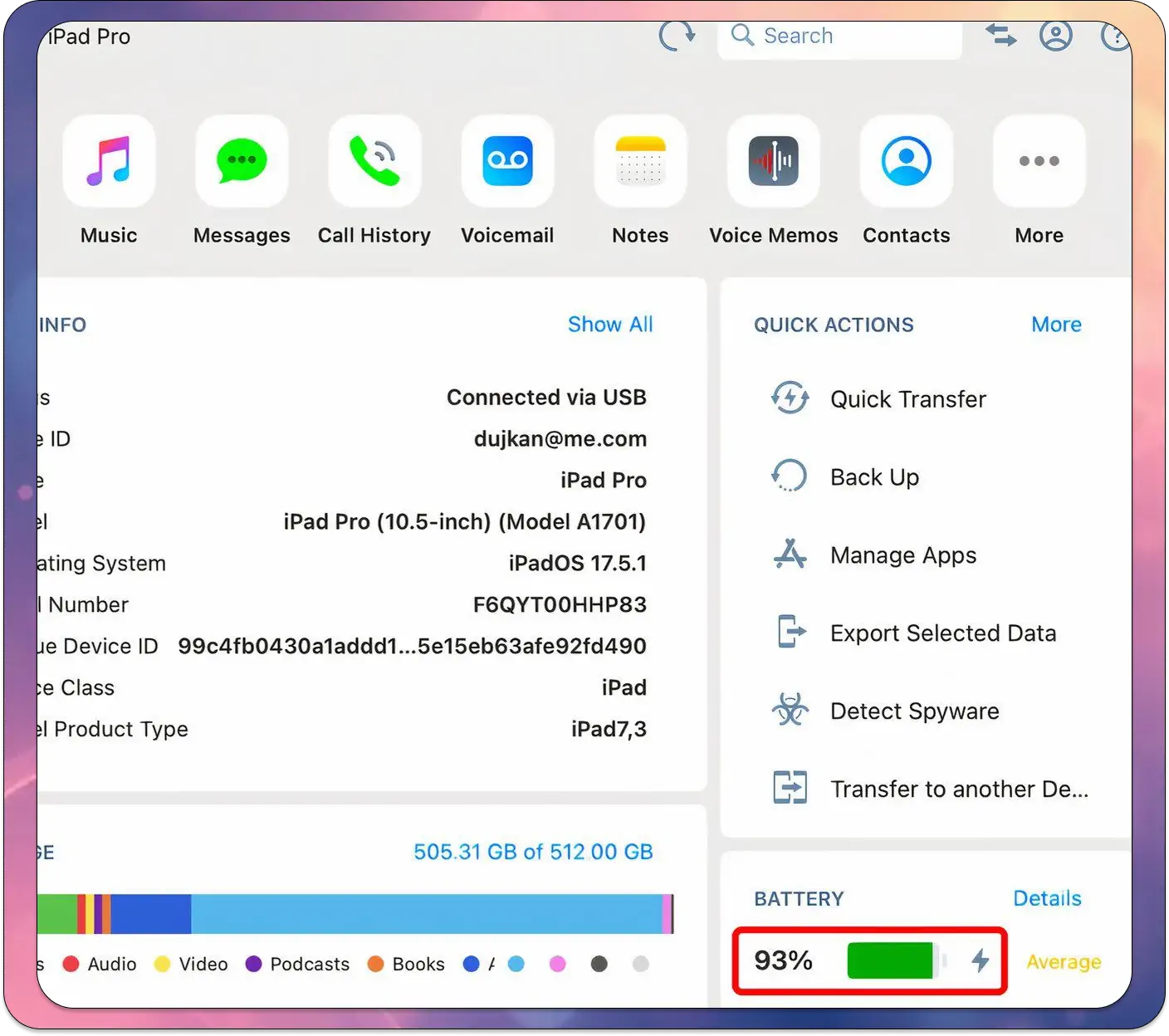Click the refresh icon in toolbar
Viewport: 1169px width, 1036px height.
677,35
